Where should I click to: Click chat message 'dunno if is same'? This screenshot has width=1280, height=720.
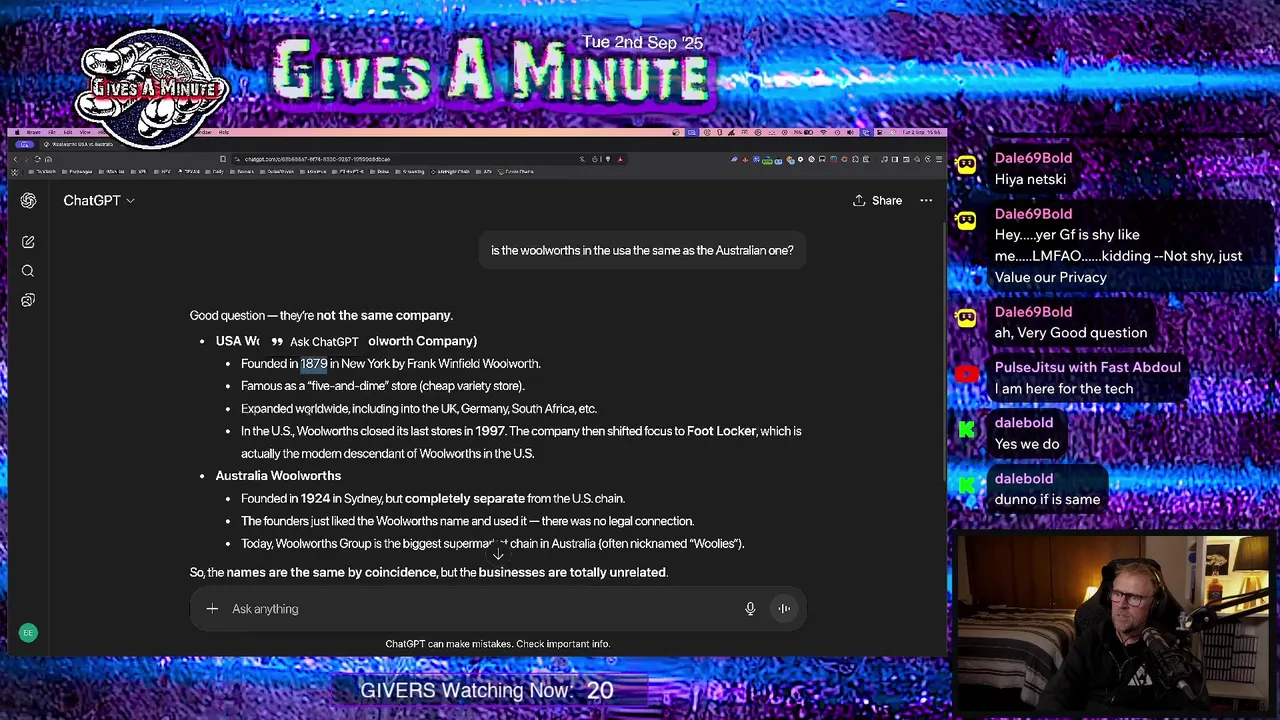1047,500
